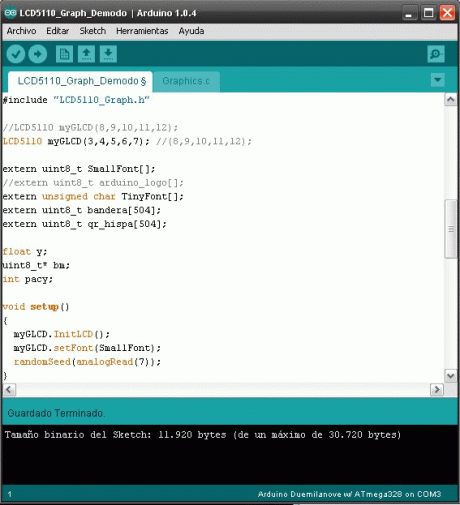460x505 pixels.
Task: Open the Herramientas menu
Action: click(142, 31)
